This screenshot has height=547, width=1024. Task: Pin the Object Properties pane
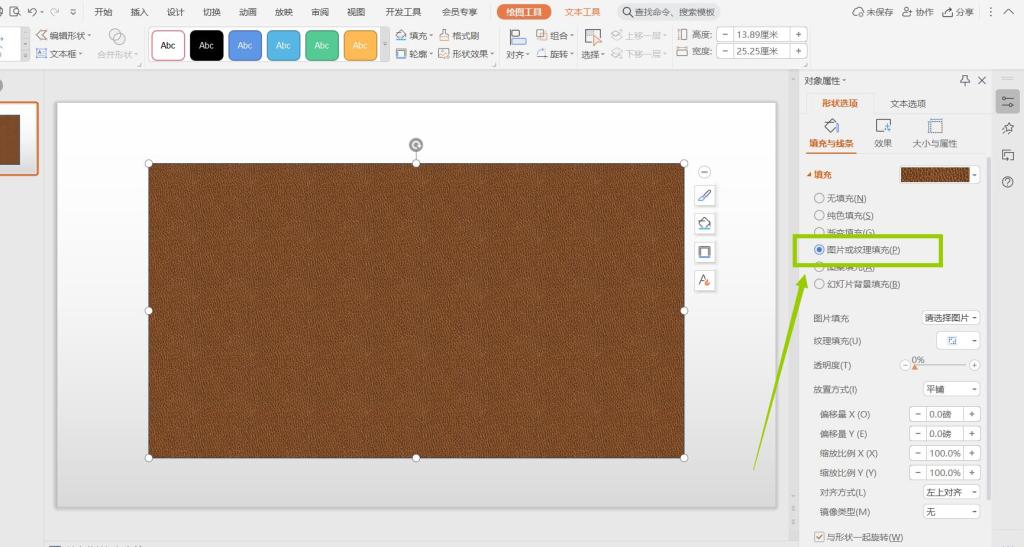(x=965, y=80)
